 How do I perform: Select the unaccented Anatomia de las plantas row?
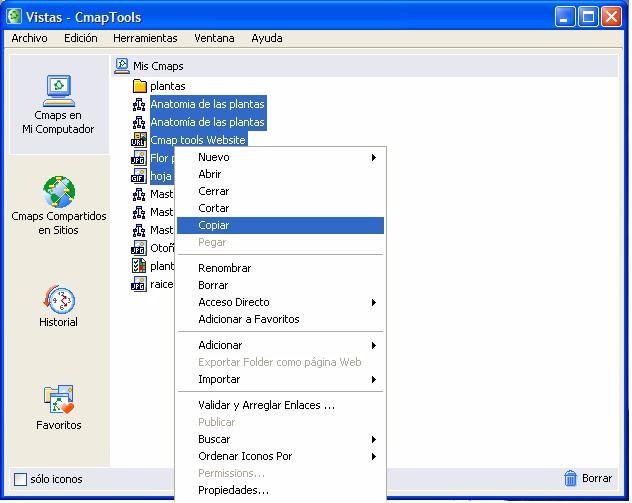click(208, 104)
